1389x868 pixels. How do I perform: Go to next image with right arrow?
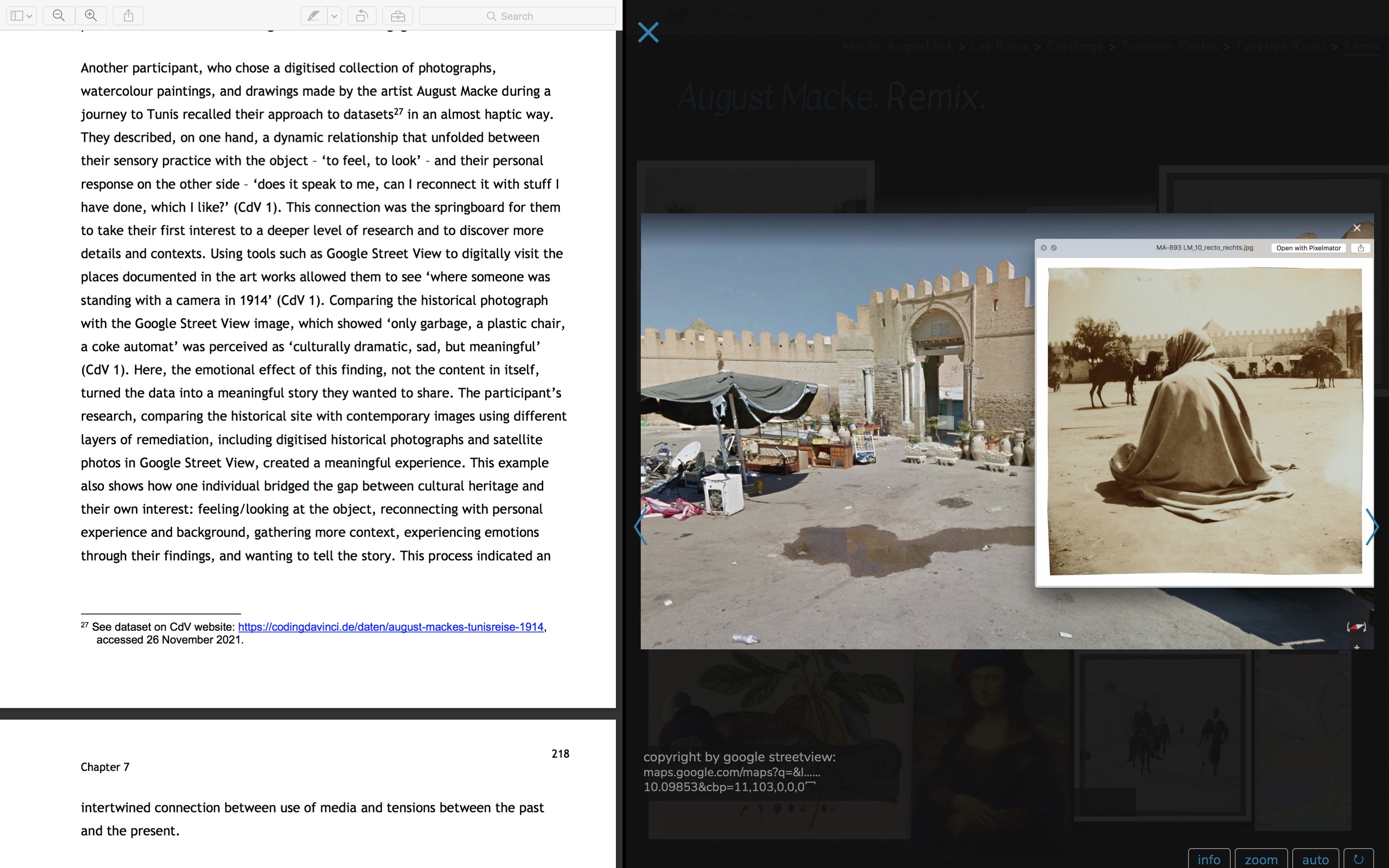click(1372, 527)
